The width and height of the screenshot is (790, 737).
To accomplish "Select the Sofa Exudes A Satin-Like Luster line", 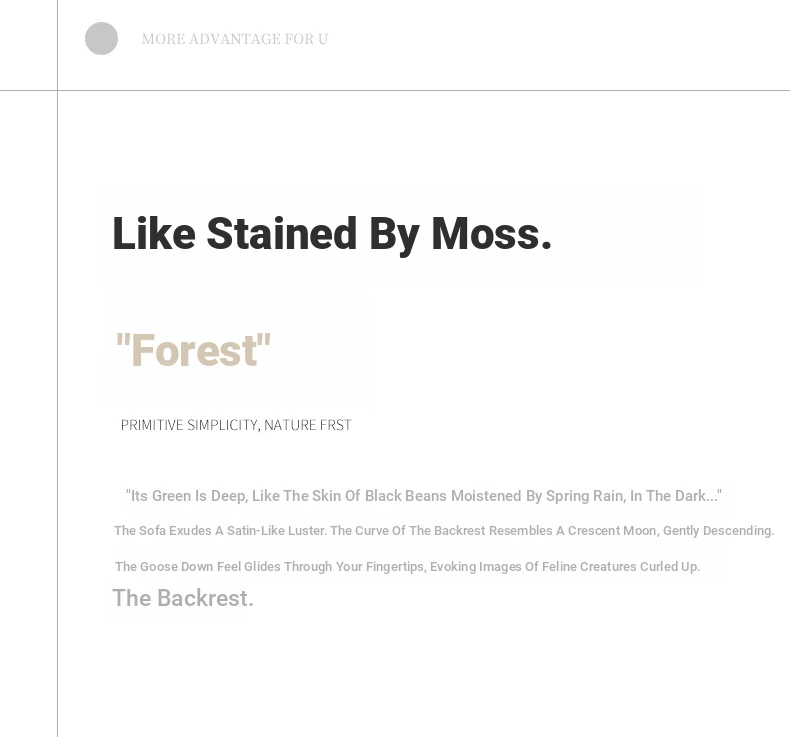I will coord(444,530).
